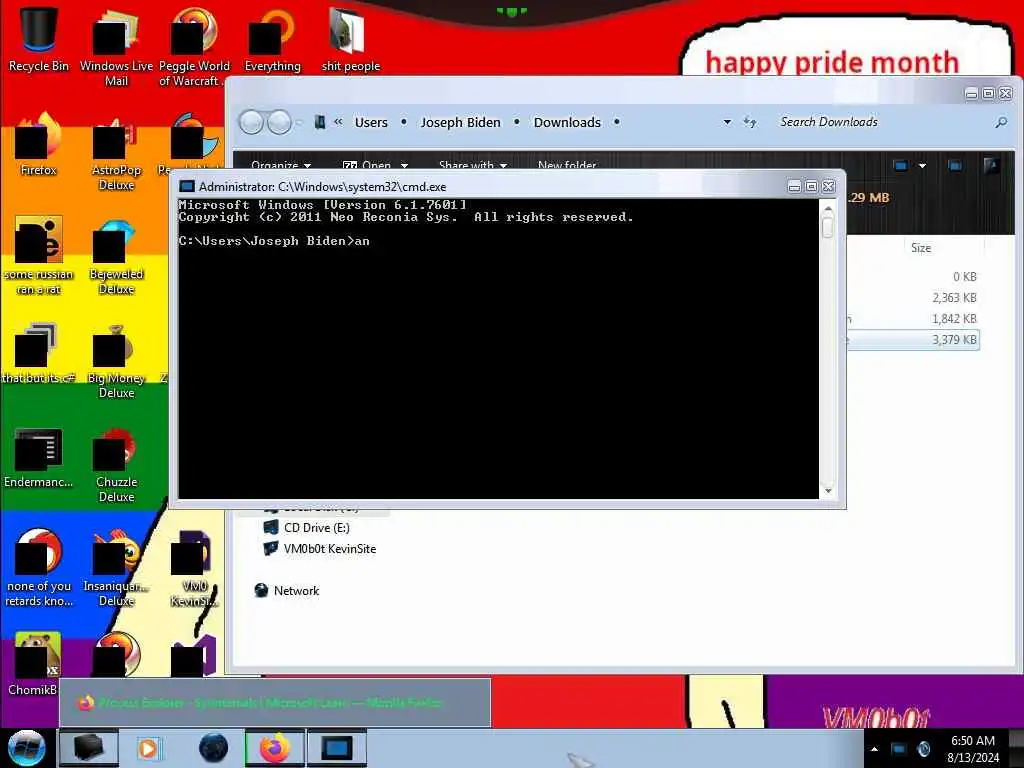Click the cmd.exe title bar icon

click(x=187, y=187)
